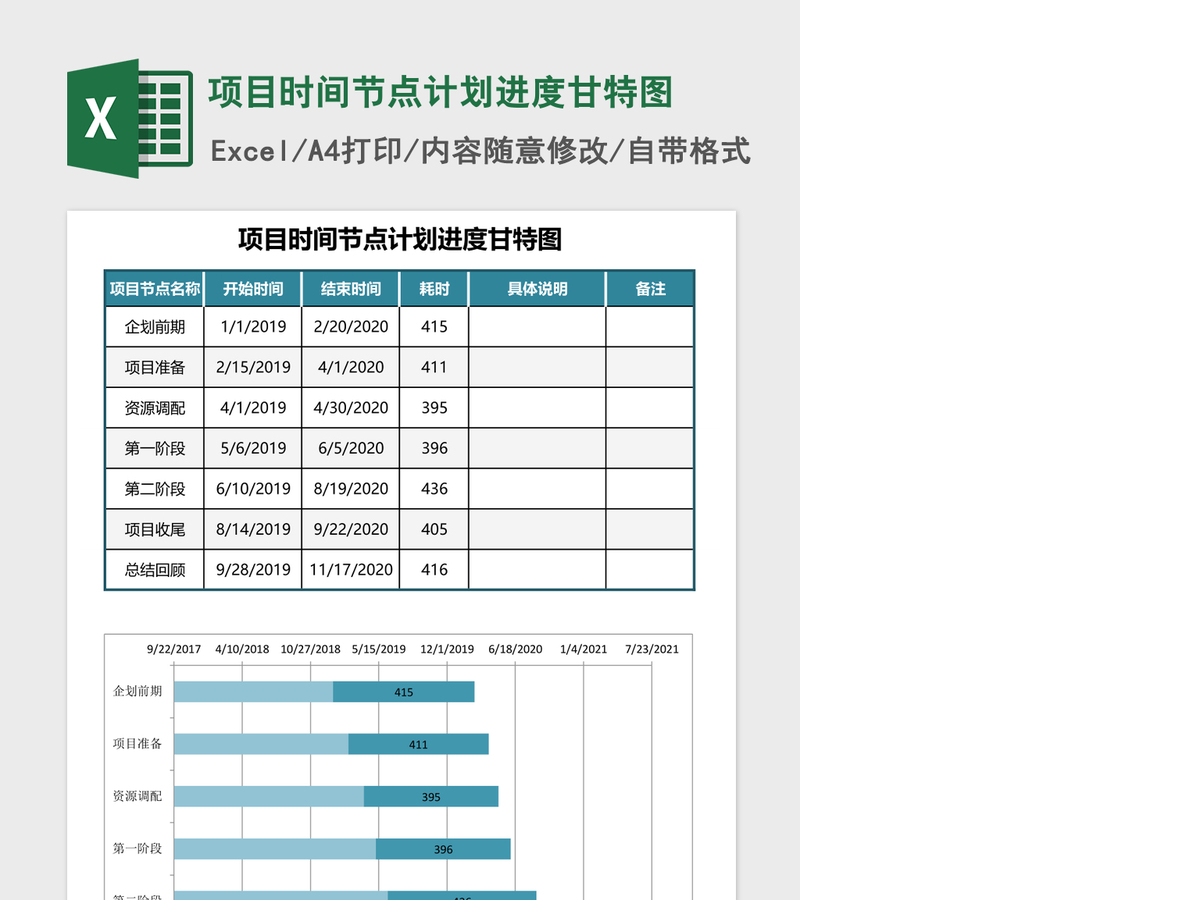Select the 结束时间 column header
Image resolution: width=1200 pixels, height=900 pixels.
(351, 289)
